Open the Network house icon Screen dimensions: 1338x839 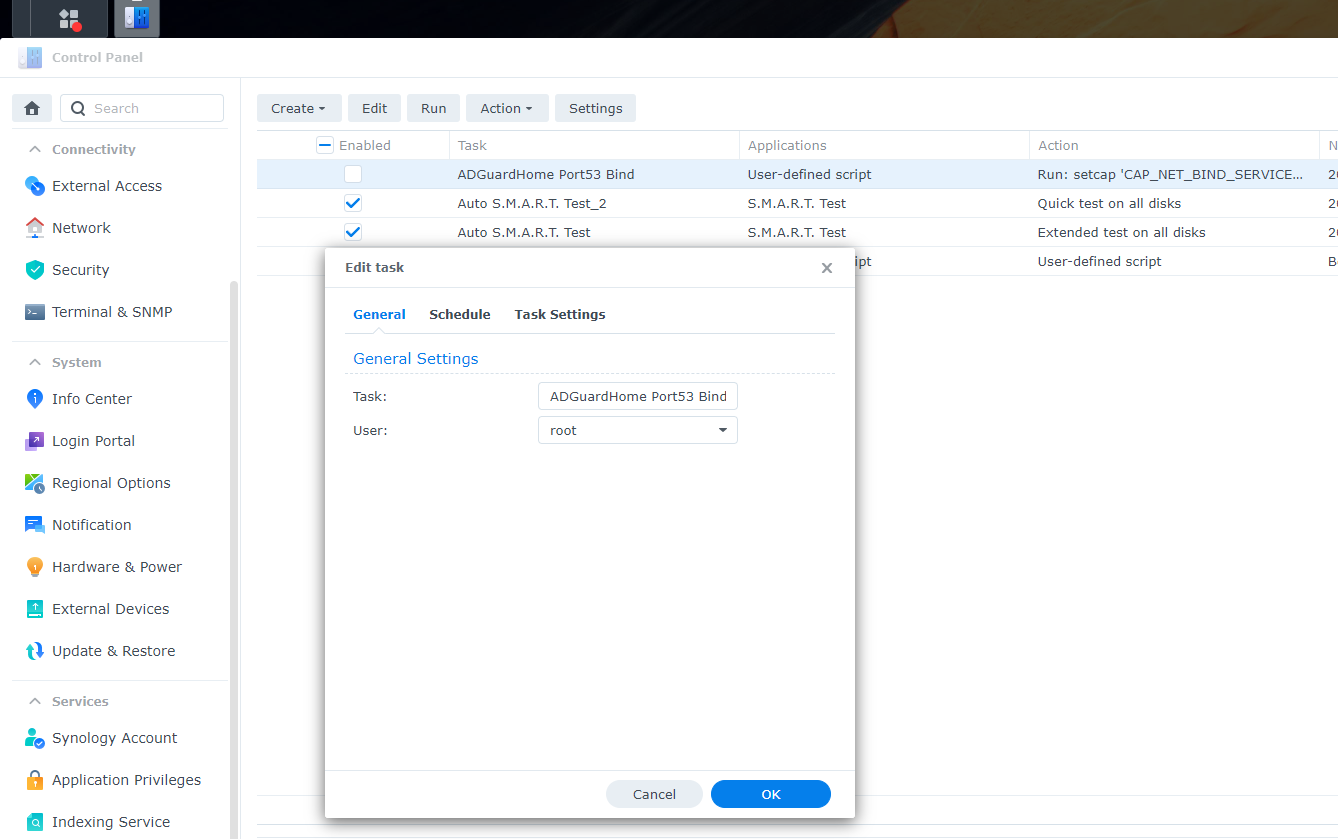coord(35,228)
